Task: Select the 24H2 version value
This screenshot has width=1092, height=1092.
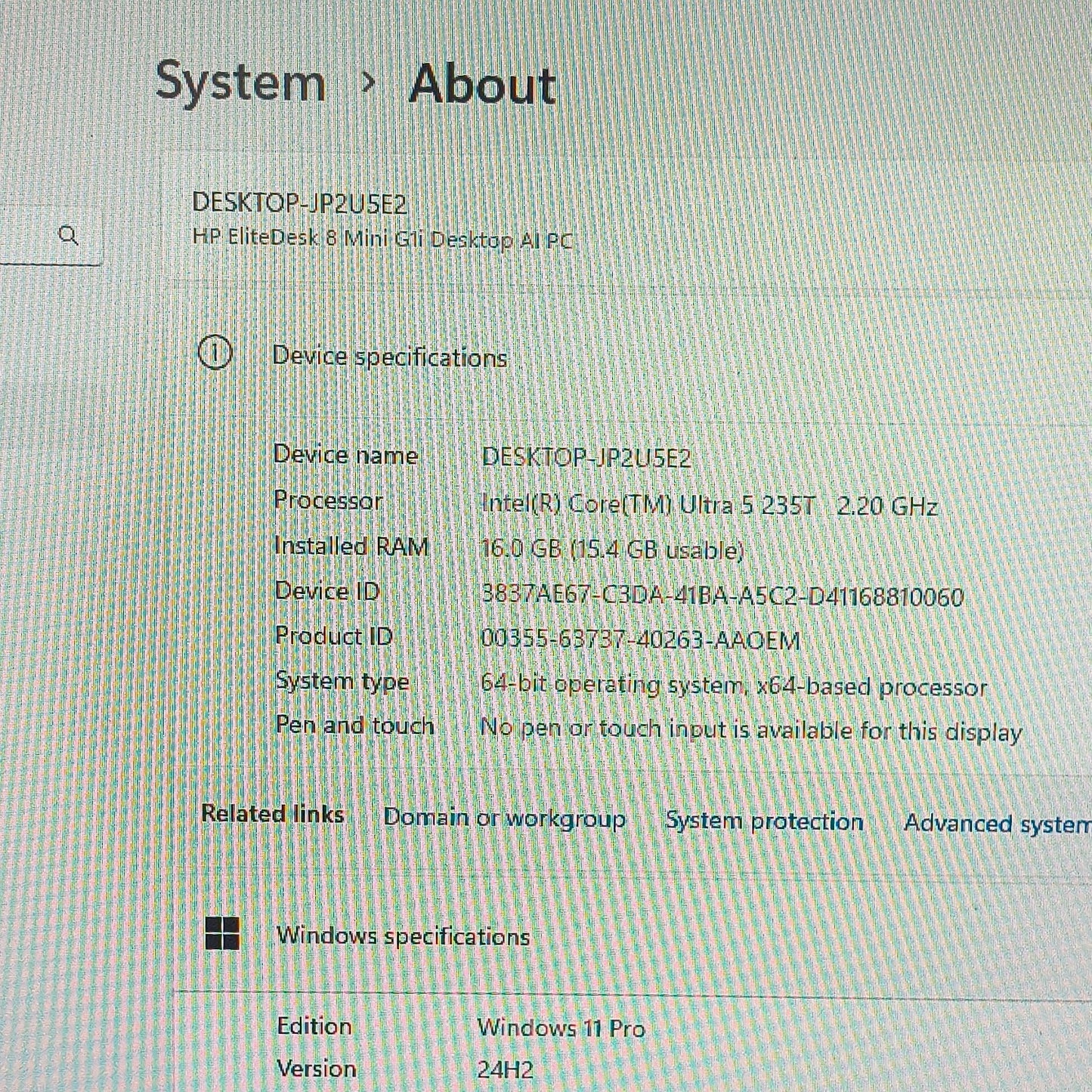Action: (x=505, y=1070)
